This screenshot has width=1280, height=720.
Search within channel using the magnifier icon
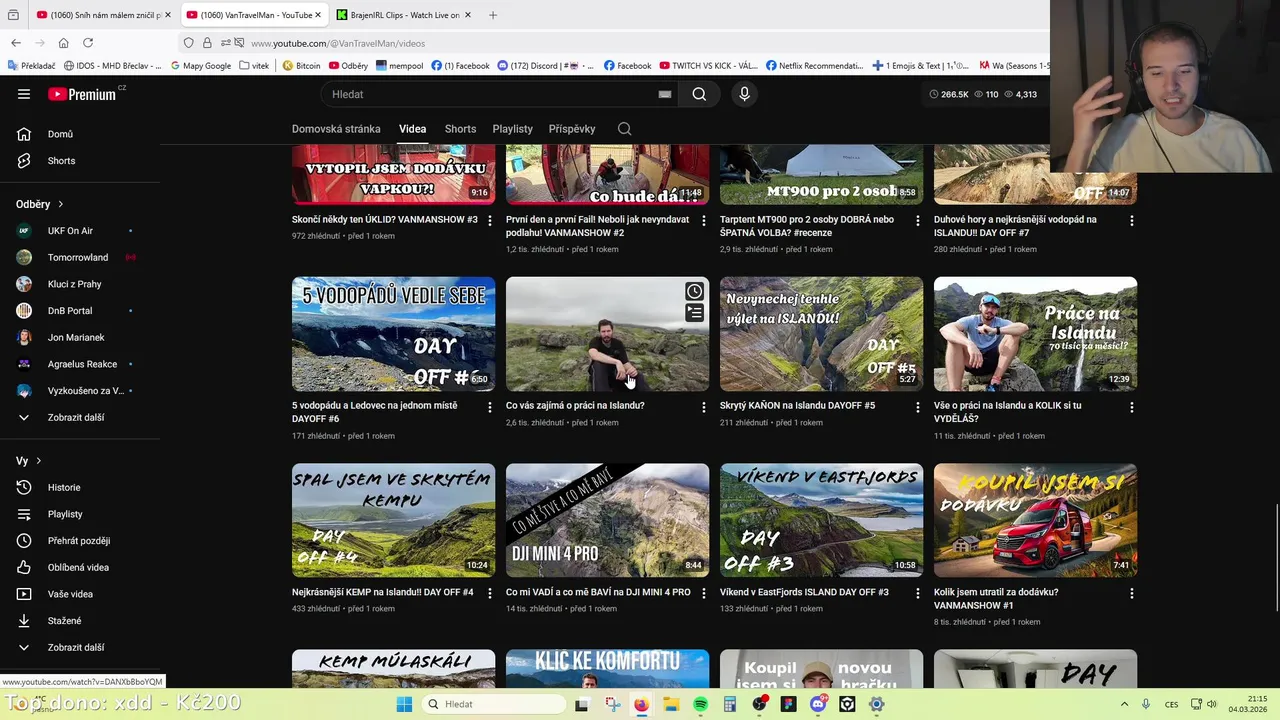625,129
